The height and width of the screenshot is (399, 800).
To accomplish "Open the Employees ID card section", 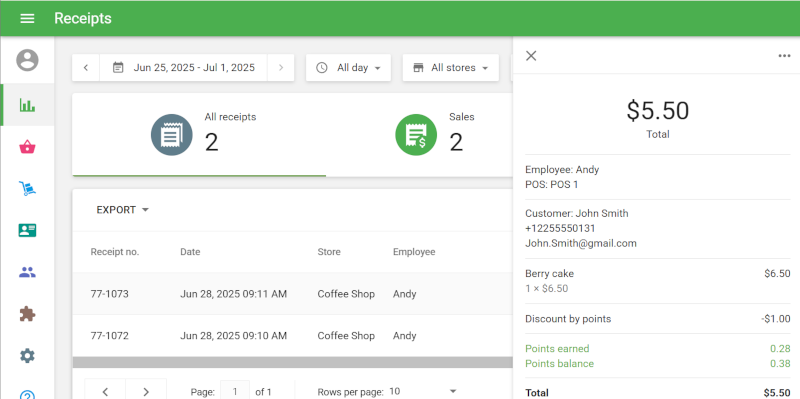I will click(x=27, y=230).
